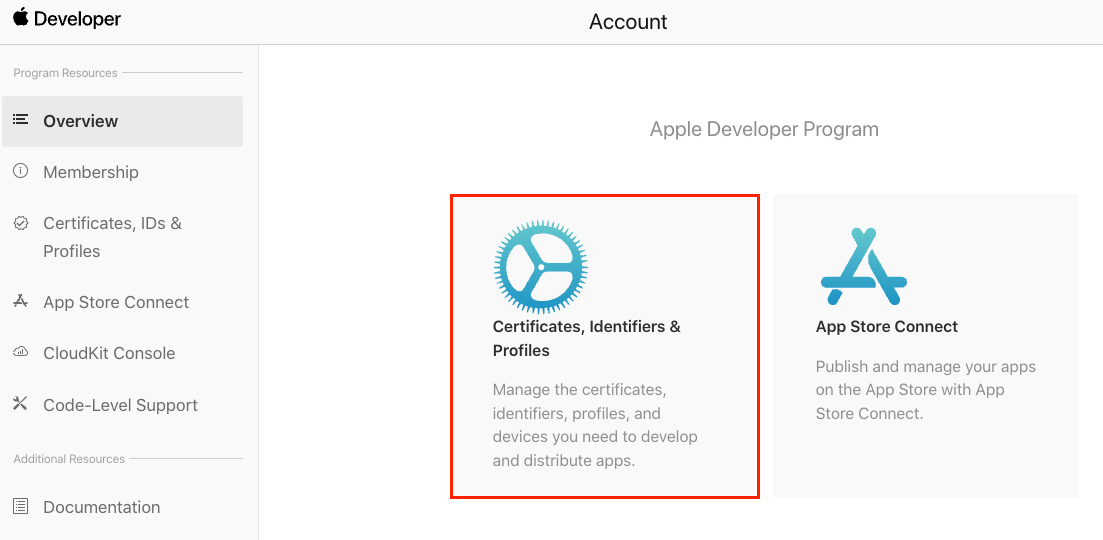This screenshot has width=1103, height=540.
Task: Click the Overview list icon in sidebar
Action: click(21, 120)
